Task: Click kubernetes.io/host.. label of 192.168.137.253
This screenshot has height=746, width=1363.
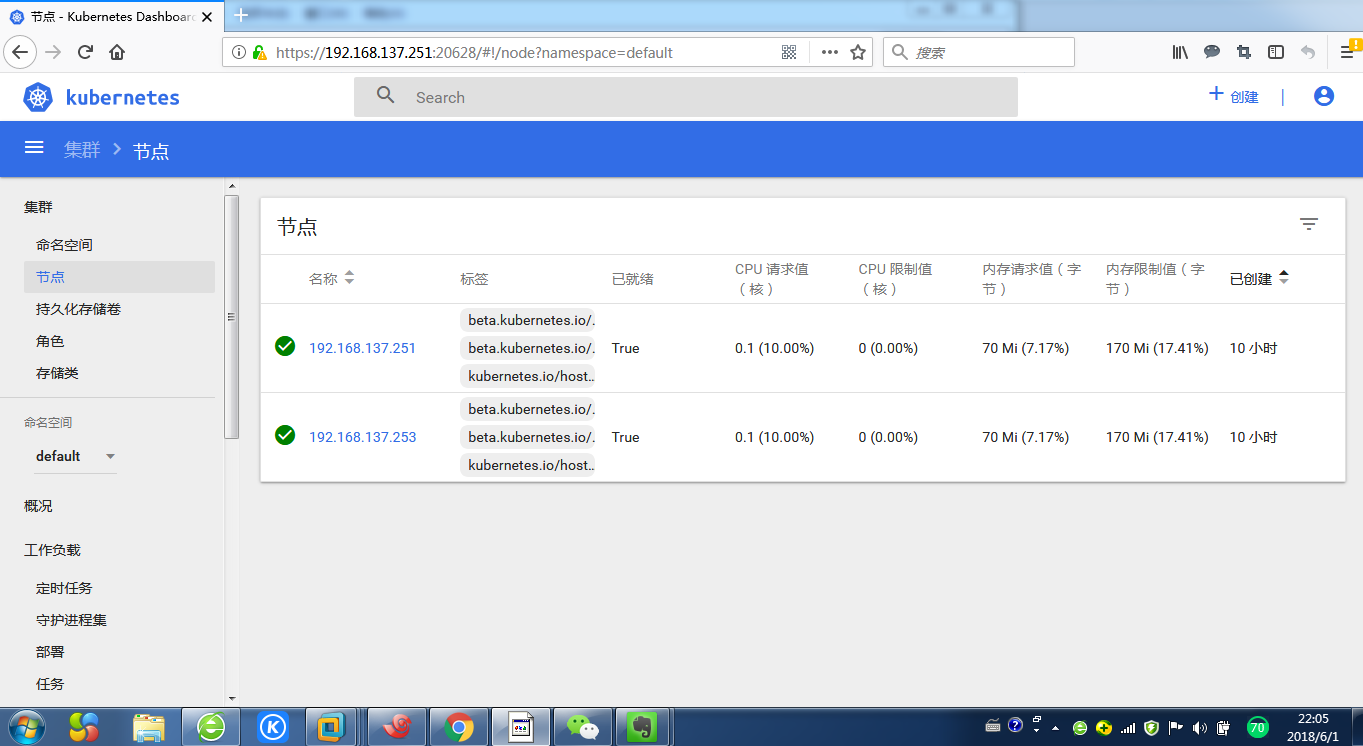Action: (x=528, y=465)
